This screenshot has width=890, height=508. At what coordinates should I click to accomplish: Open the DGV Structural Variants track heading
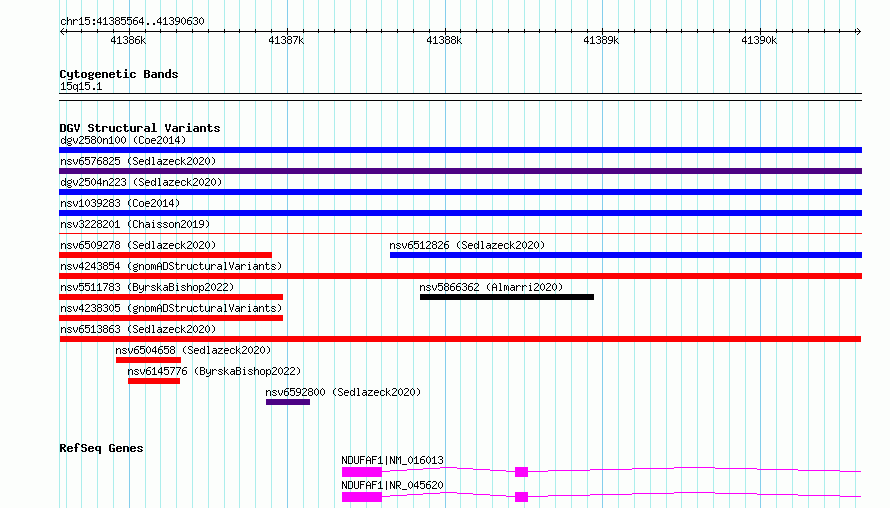(140, 128)
